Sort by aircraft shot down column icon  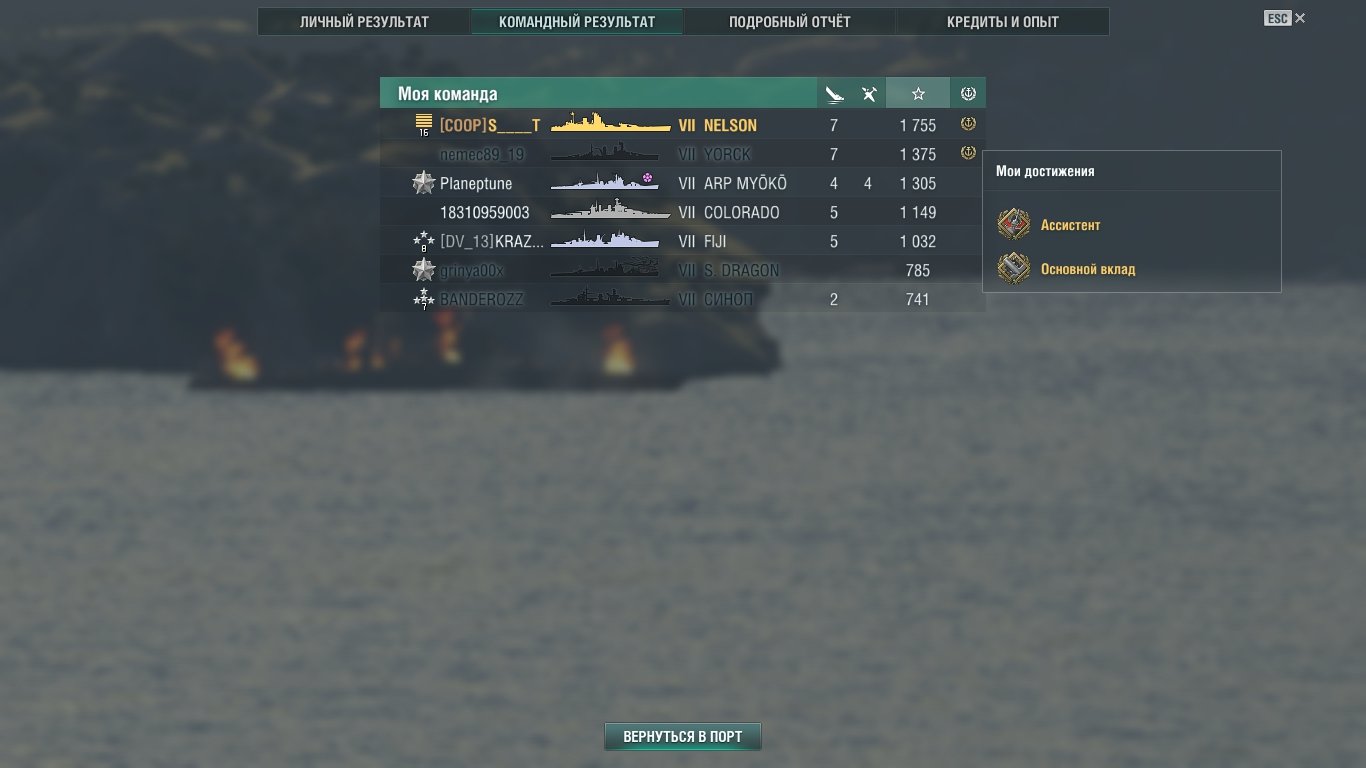(869, 94)
